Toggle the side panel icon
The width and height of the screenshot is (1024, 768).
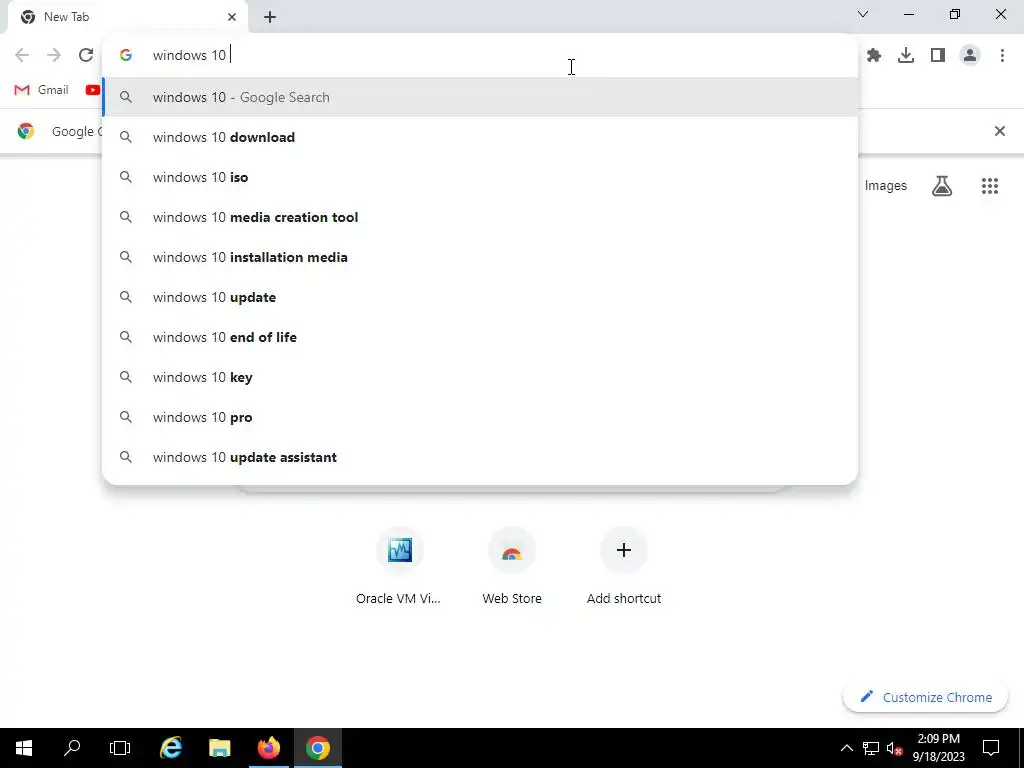[938, 56]
